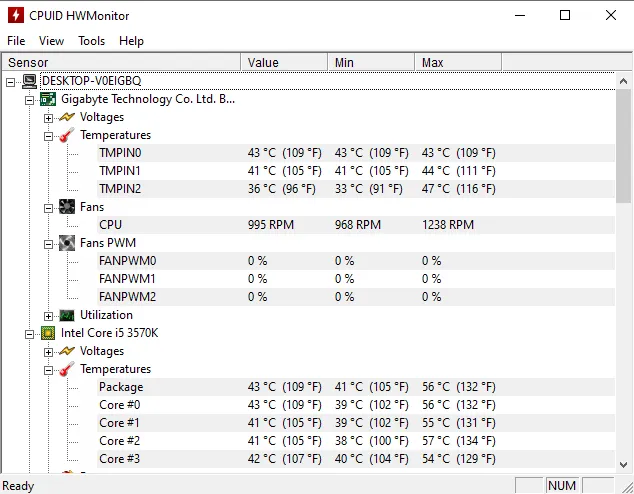Select the DESKTOP-V0EIGBQ computer icon
This screenshot has width=634, height=494.
point(29,81)
